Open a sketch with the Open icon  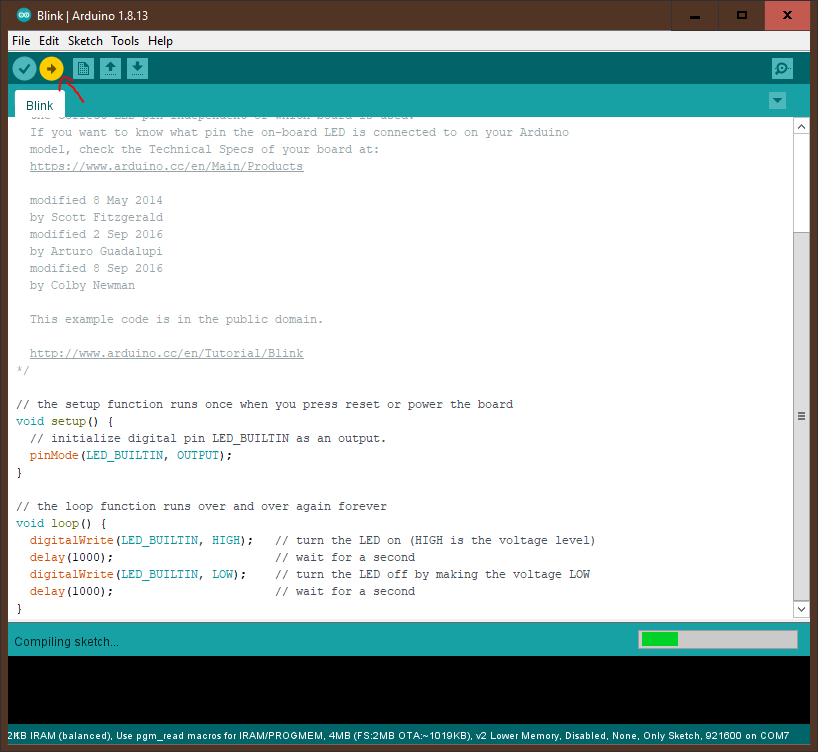tap(110, 68)
